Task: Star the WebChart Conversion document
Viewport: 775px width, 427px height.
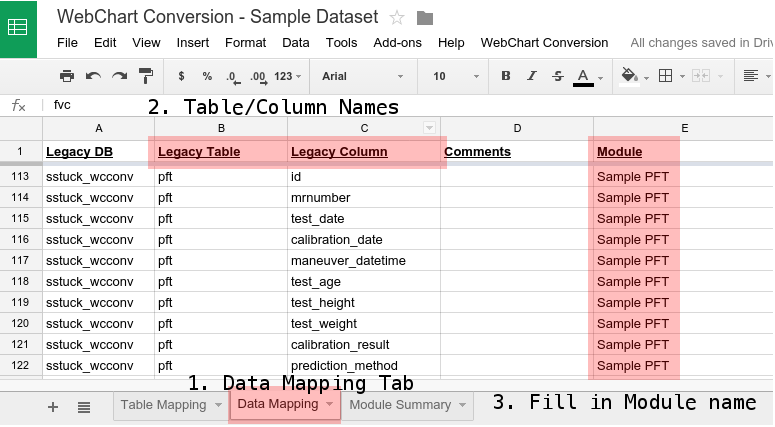Action: [x=397, y=17]
